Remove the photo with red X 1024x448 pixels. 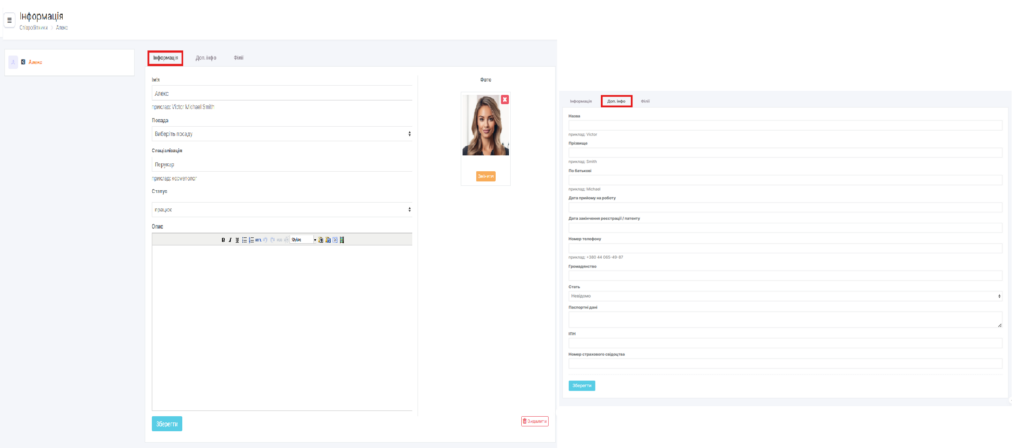click(505, 99)
